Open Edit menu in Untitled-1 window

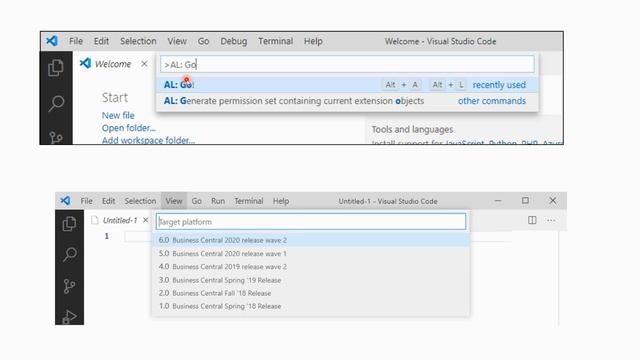point(108,201)
